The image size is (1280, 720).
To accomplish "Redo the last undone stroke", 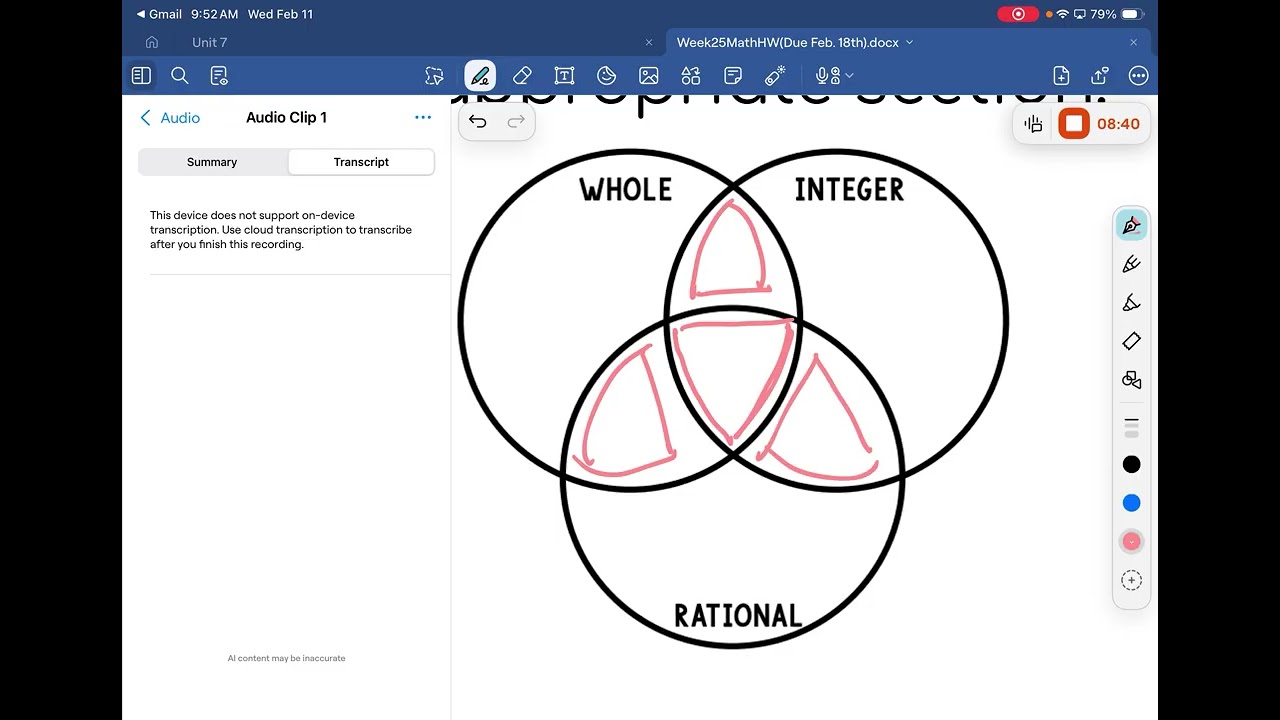I will tap(516, 122).
